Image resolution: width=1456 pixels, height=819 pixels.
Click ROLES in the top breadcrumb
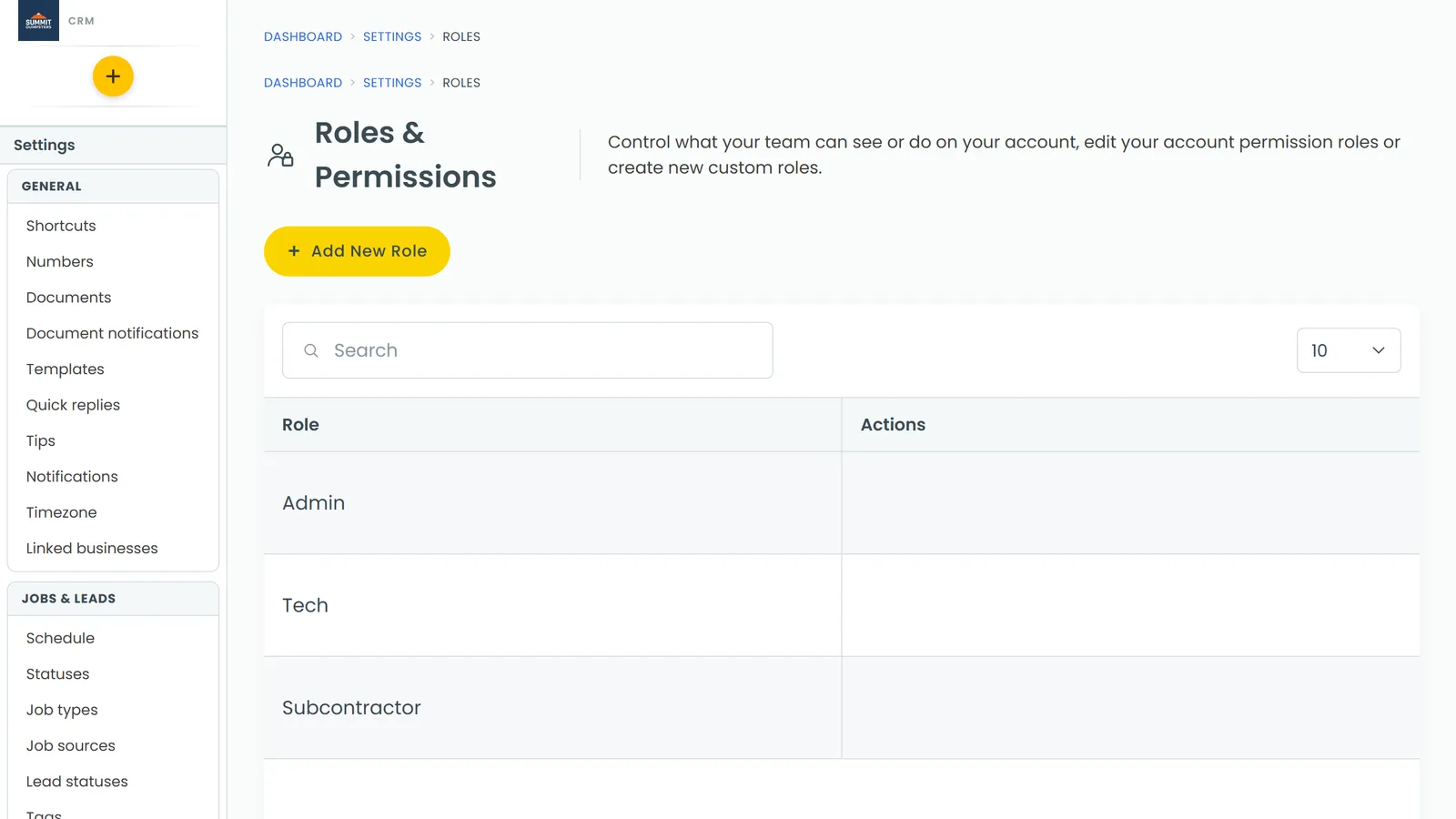pos(461,36)
